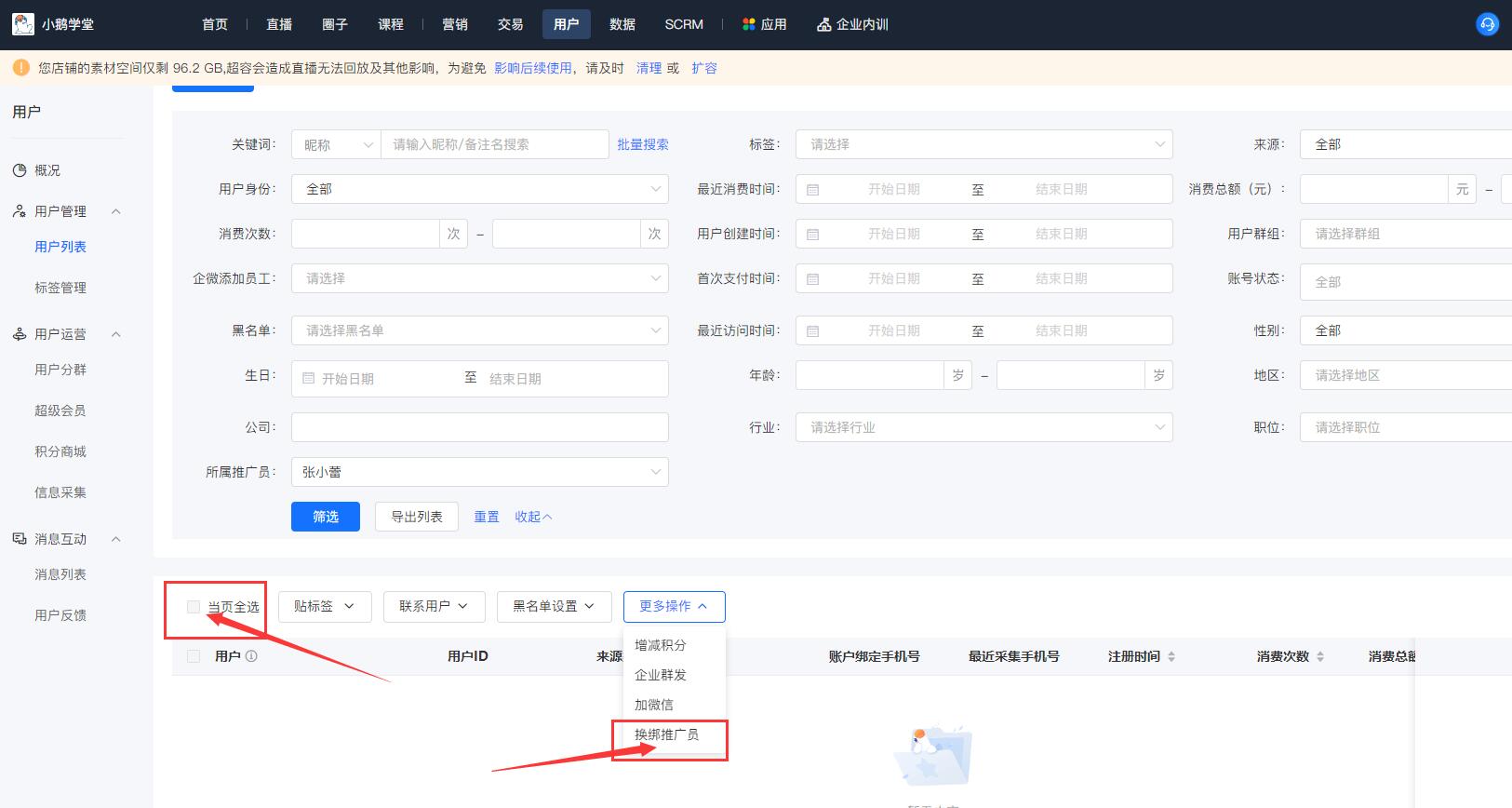Click the 公司 text input field
The width and height of the screenshot is (1512, 808).
479,427
